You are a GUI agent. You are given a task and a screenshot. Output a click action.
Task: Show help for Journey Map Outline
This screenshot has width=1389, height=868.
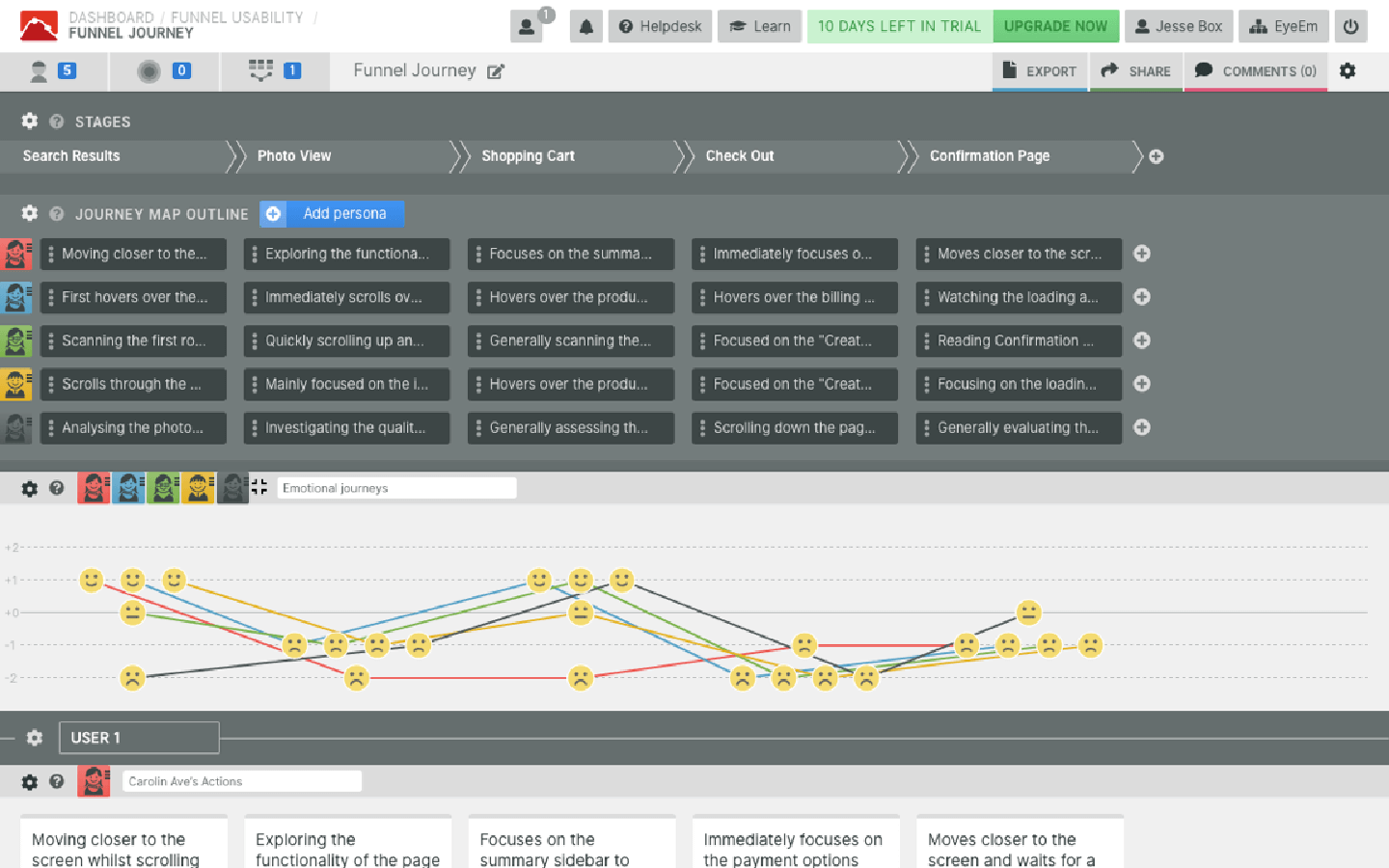point(57,214)
